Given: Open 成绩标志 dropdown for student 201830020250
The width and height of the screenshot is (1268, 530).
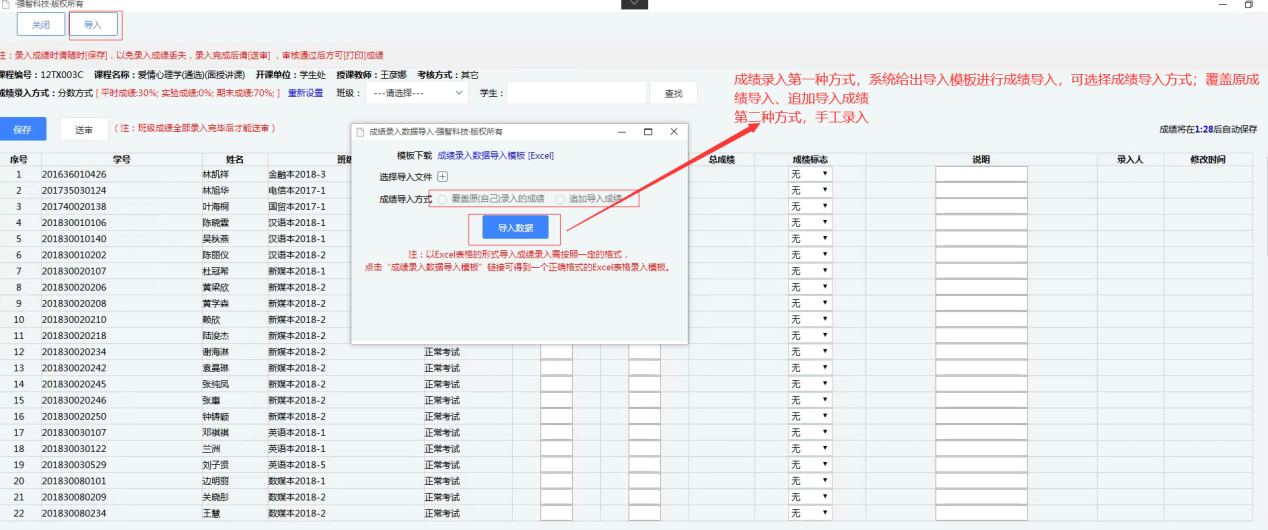Looking at the screenshot, I should [x=810, y=416].
